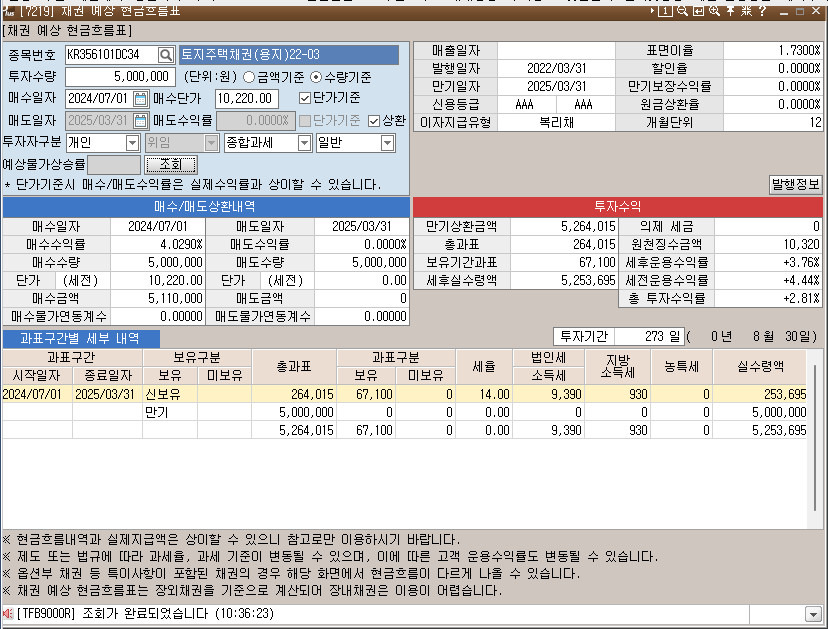The image size is (828, 629).
Task: Click the search magnifier beside bond code KR356101DC34
Action: pos(166,55)
